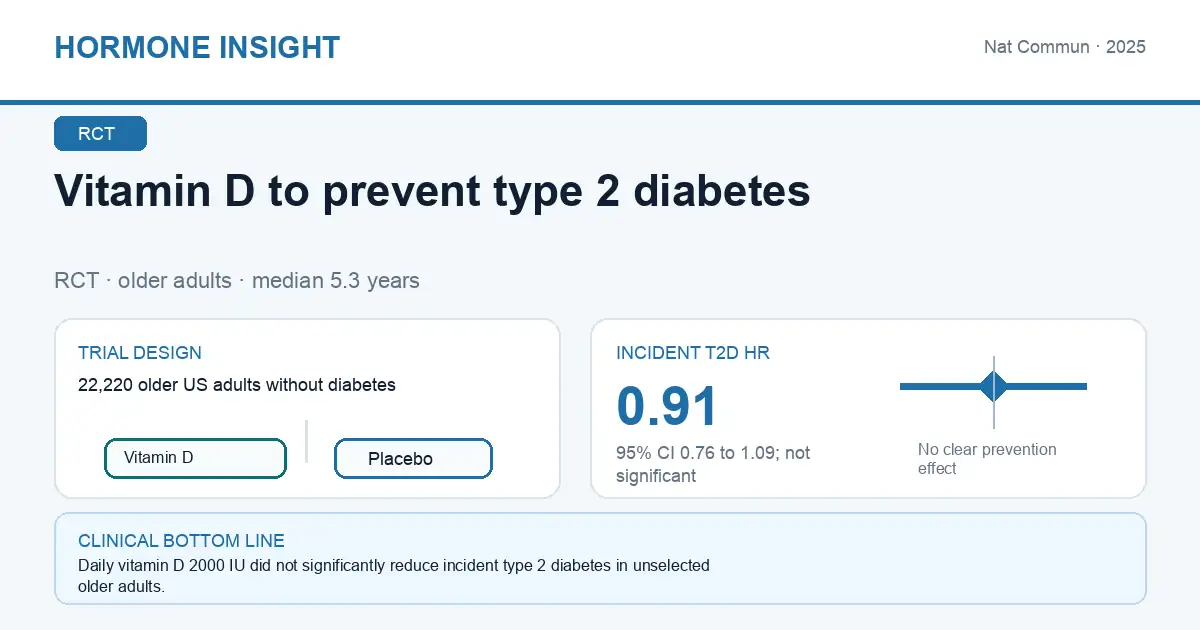
Task: Click the 95% CI significance text
Action: pyautogui.click(x=713, y=464)
